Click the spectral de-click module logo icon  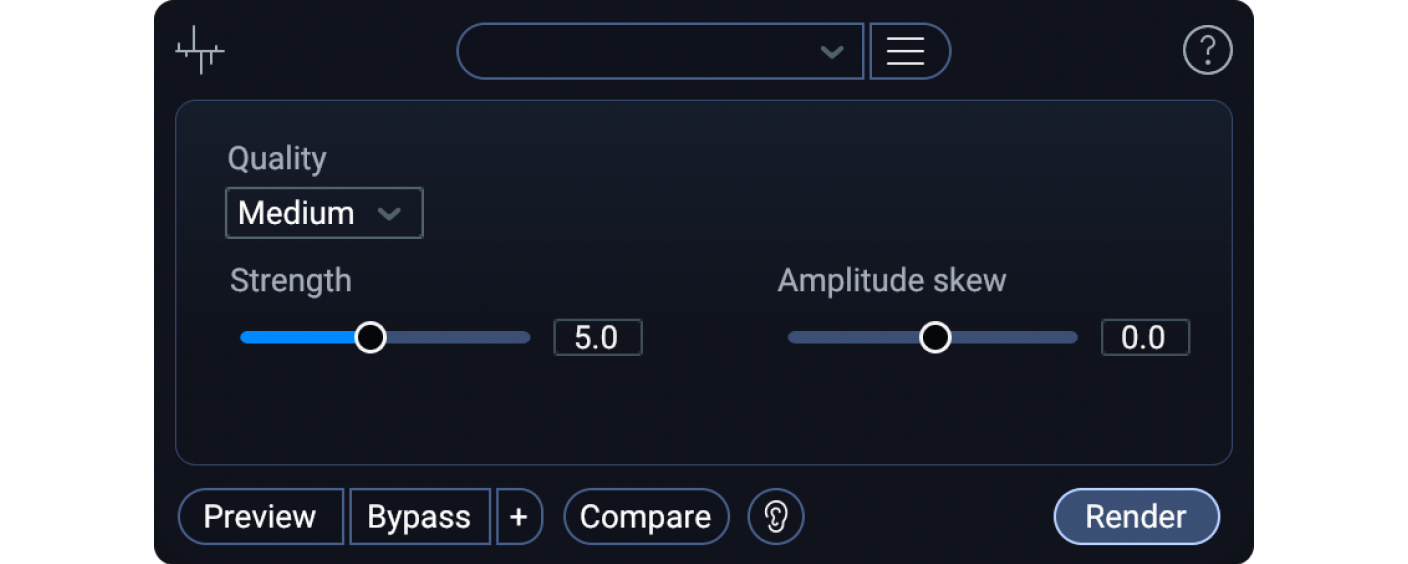pos(200,50)
